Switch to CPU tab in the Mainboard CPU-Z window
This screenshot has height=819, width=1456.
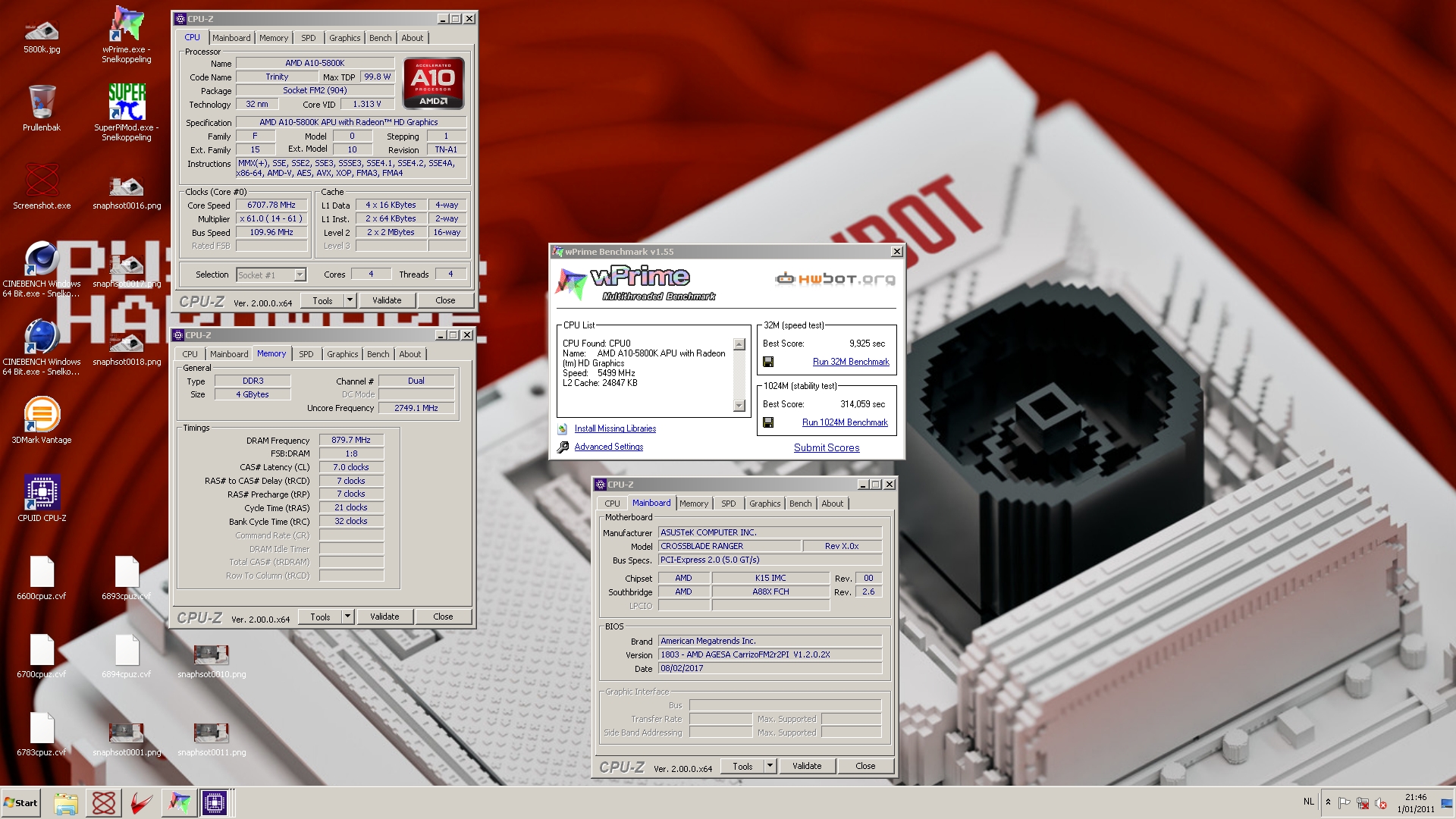(612, 504)
